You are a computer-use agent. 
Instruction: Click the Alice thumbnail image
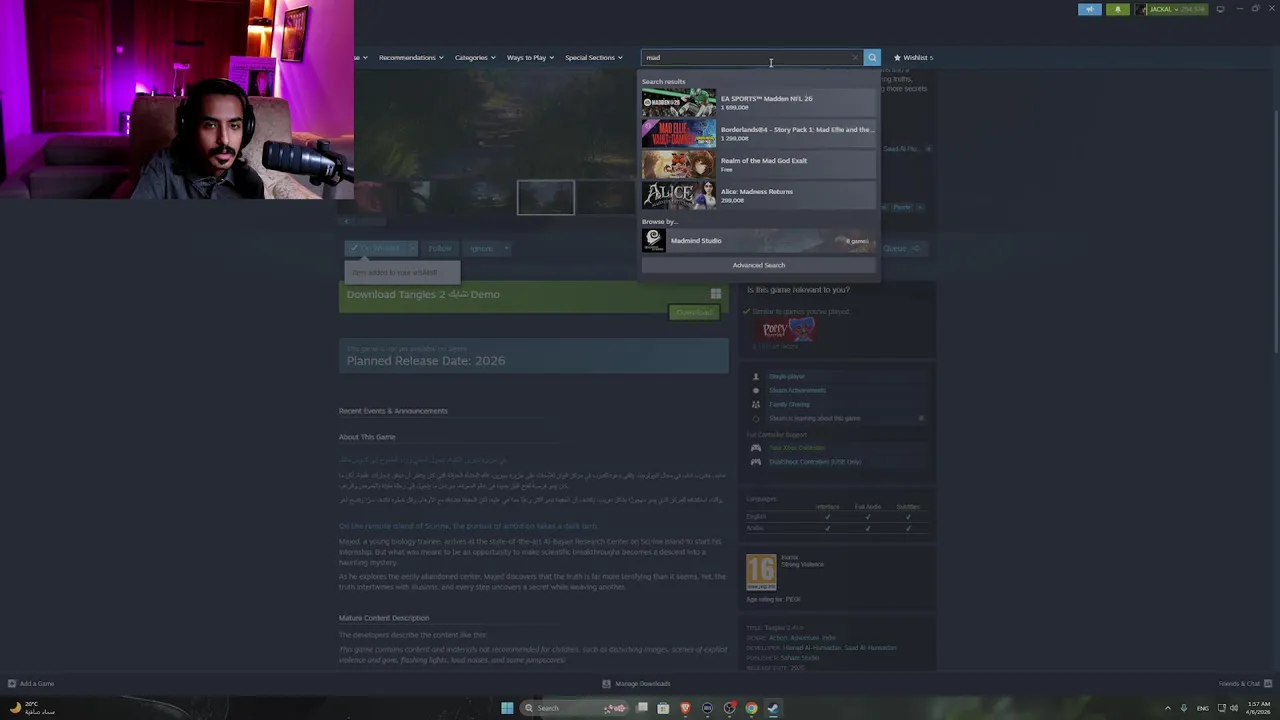(x=678, y=195)
